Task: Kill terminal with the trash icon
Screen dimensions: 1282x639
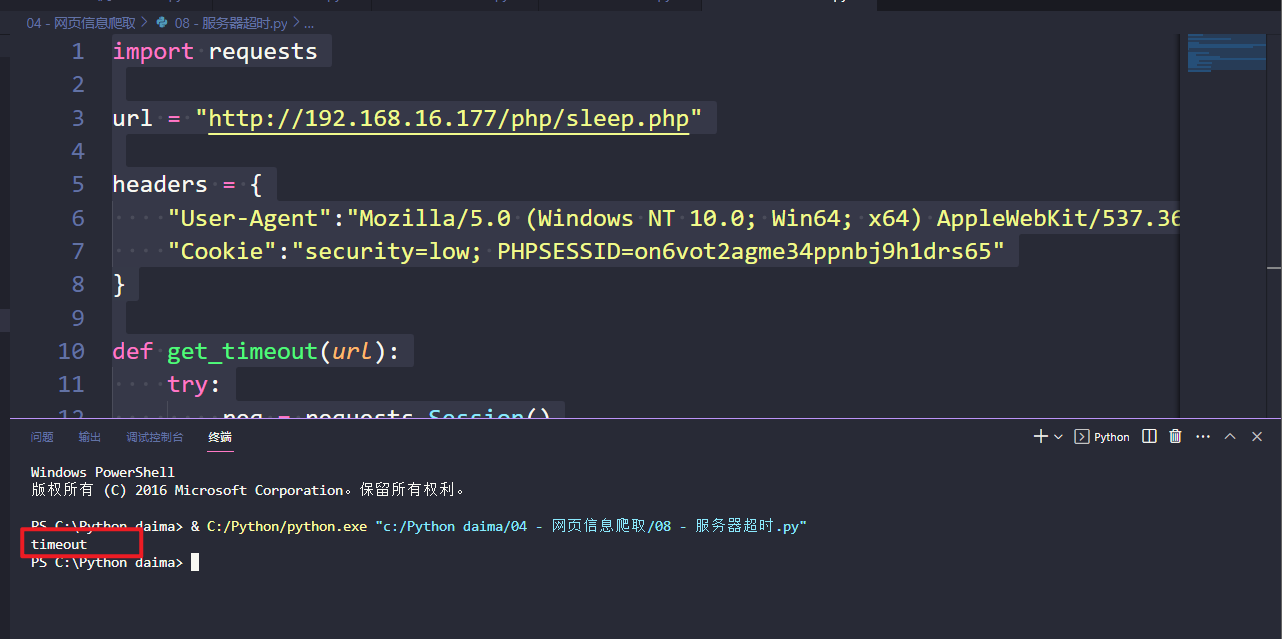Action: [1175, 436]
